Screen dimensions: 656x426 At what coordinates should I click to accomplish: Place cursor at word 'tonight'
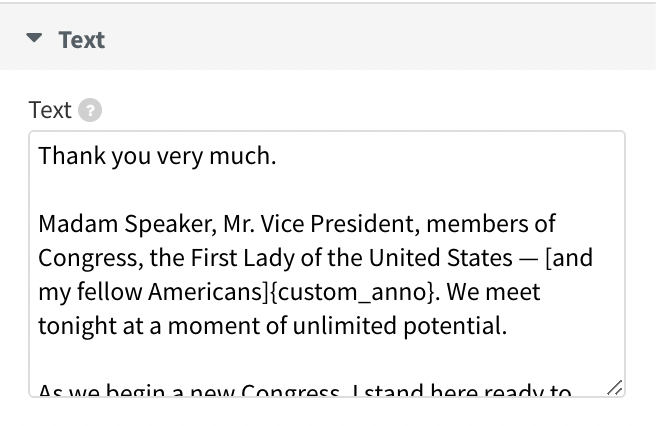coord(77,326)
